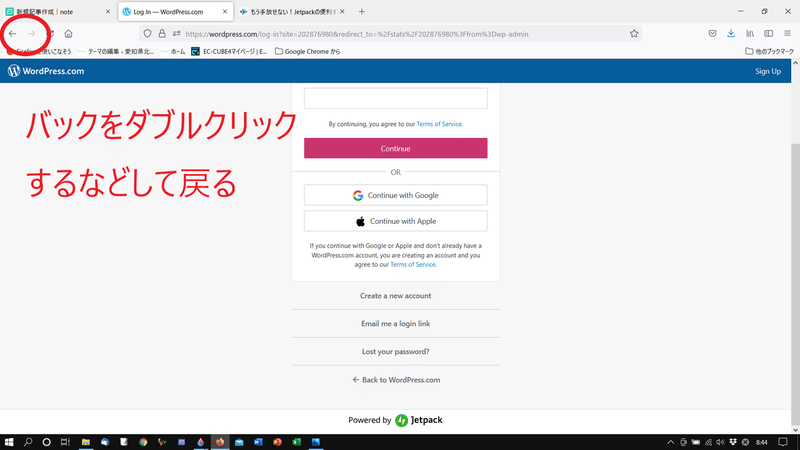800x450 pixels.
Task: Open the テーマの編集 bookmark
Action: pyautogui.click(x=116, y=52)
